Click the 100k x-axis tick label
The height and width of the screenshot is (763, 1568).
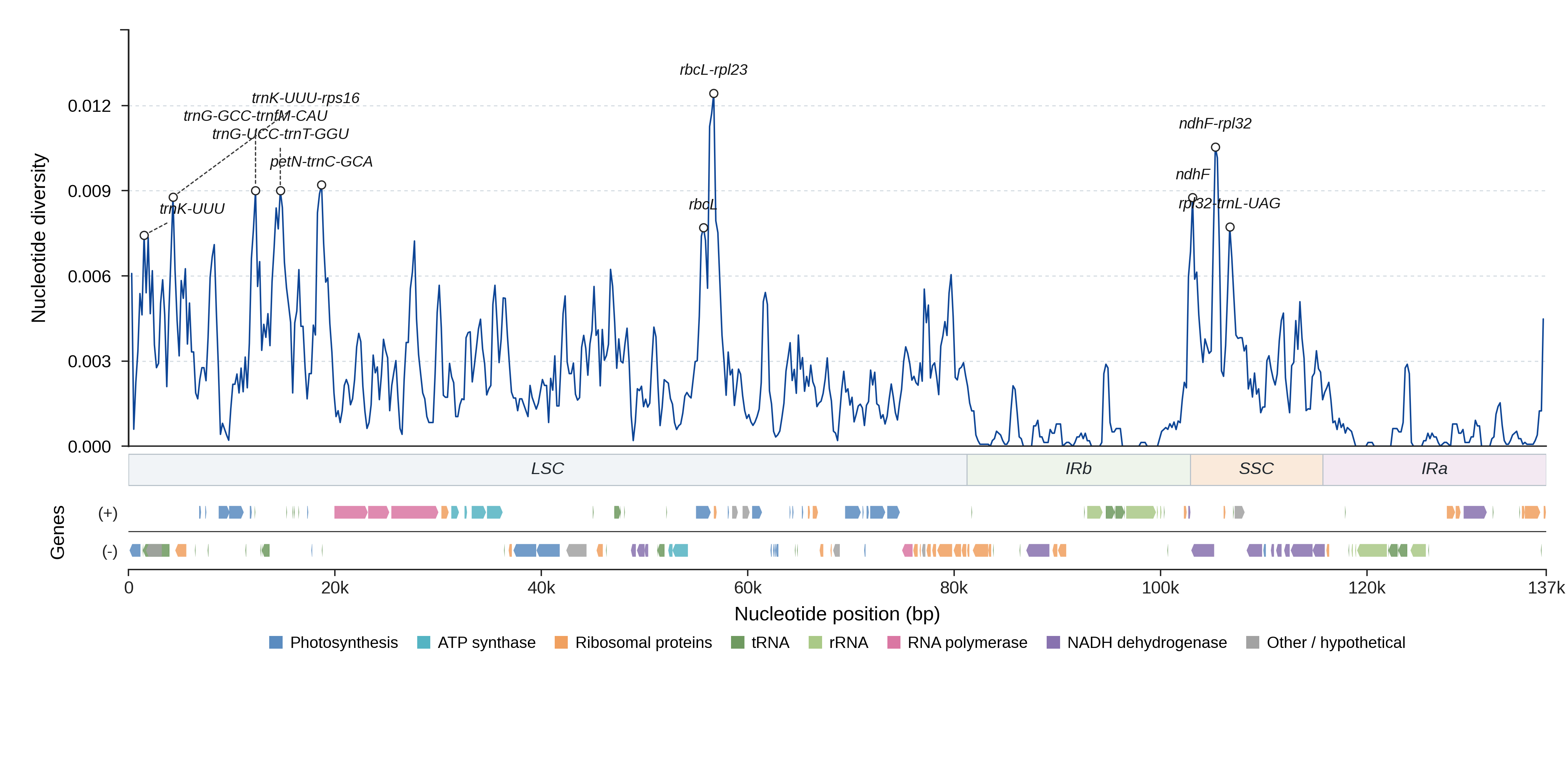coord(1160,588)
